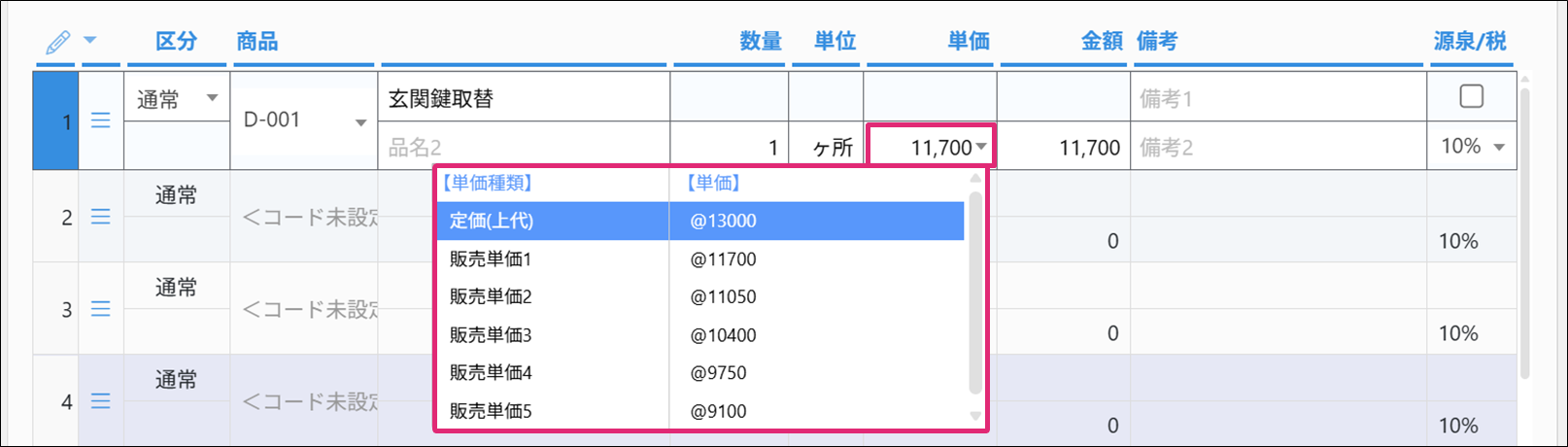Click row 4 hamburger handle icon
Screen dimensions: 1568x447
pos(100,401)
